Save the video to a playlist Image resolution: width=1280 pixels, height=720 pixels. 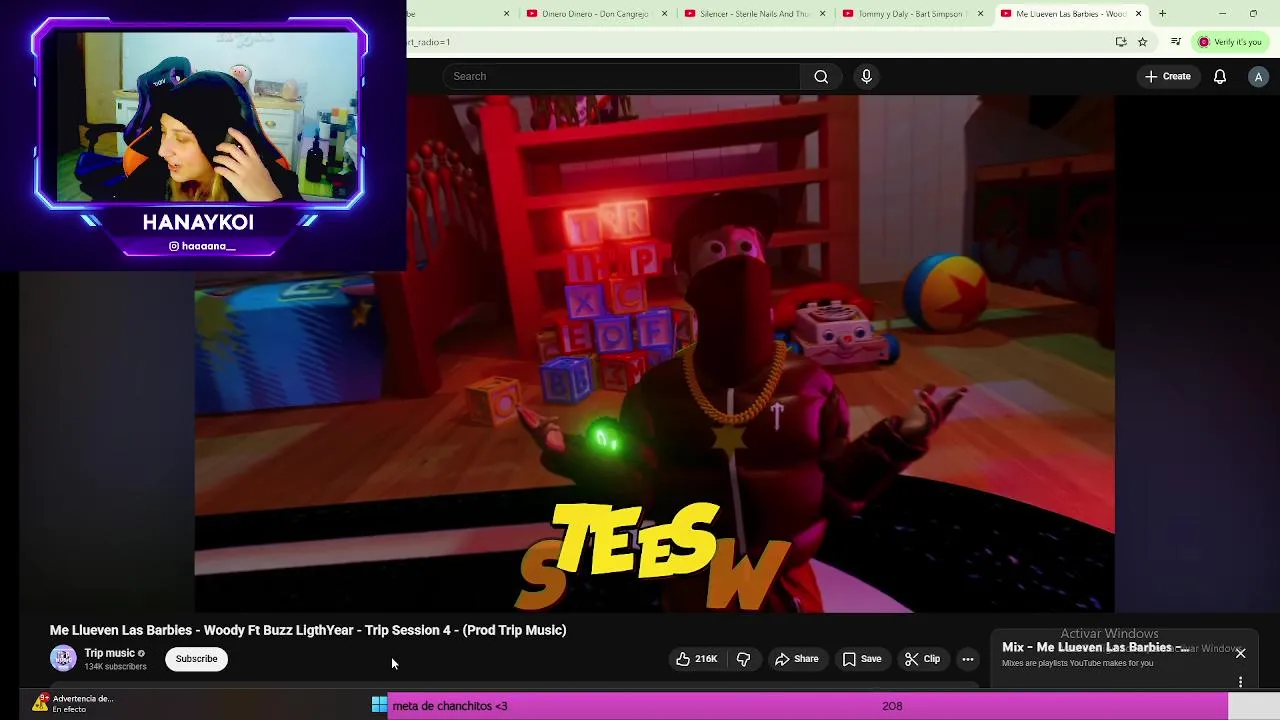pos(862,659)
